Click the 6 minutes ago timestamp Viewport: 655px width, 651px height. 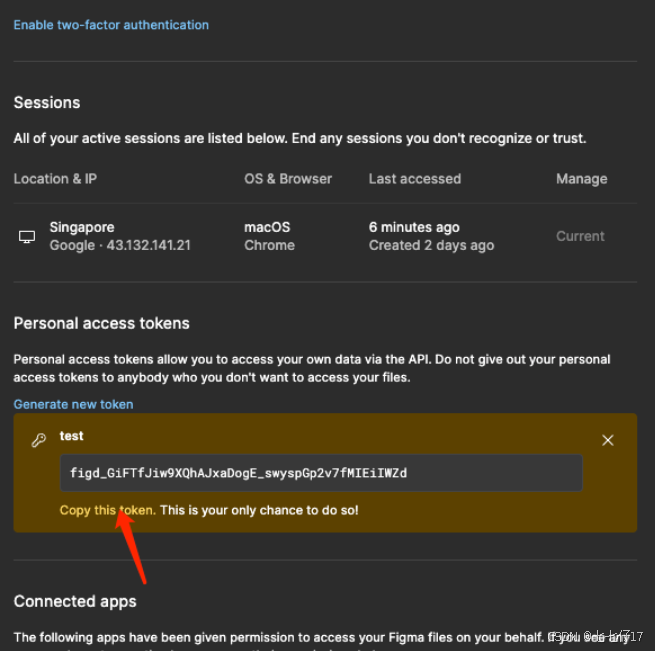(414, 227)
